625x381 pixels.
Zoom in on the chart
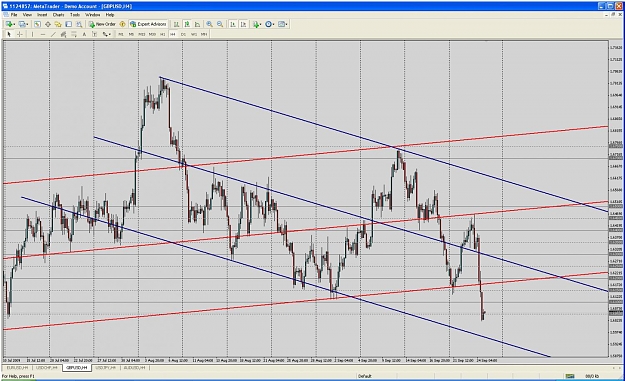click(209, 24)
